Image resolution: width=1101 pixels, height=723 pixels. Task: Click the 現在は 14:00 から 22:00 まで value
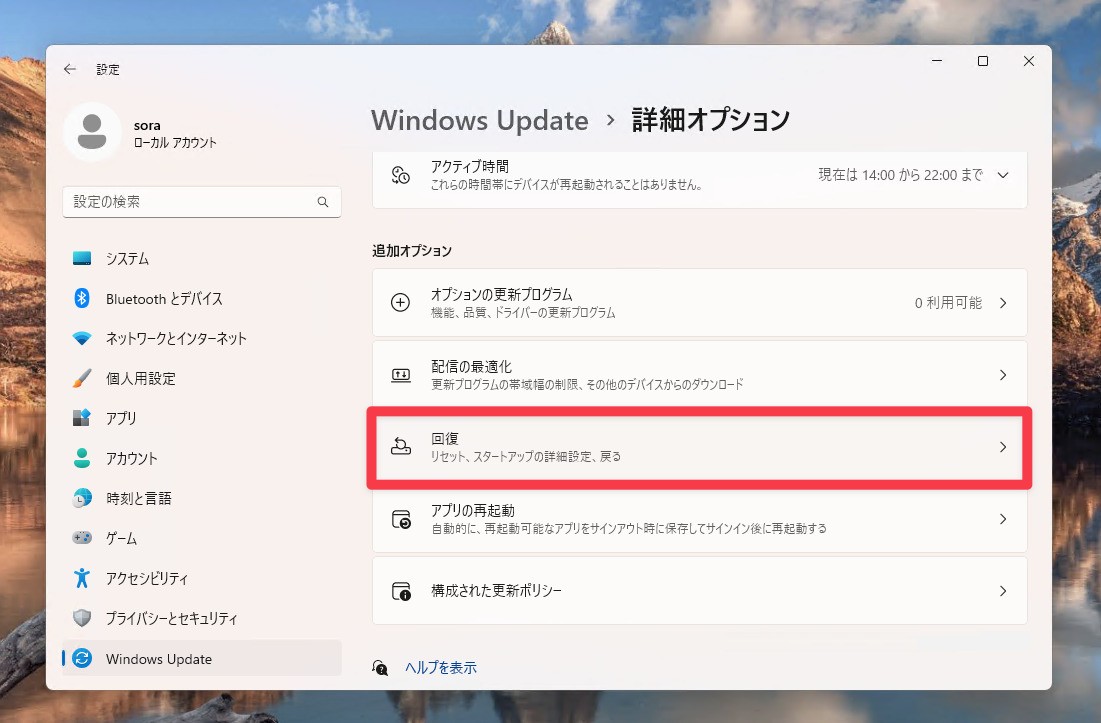(x=900, y=175)
